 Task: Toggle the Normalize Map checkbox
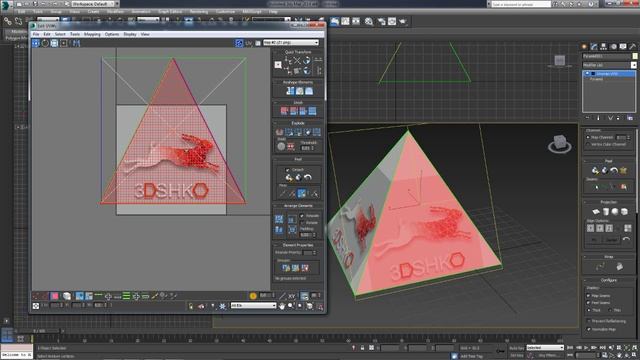click(x=589, y=329)
